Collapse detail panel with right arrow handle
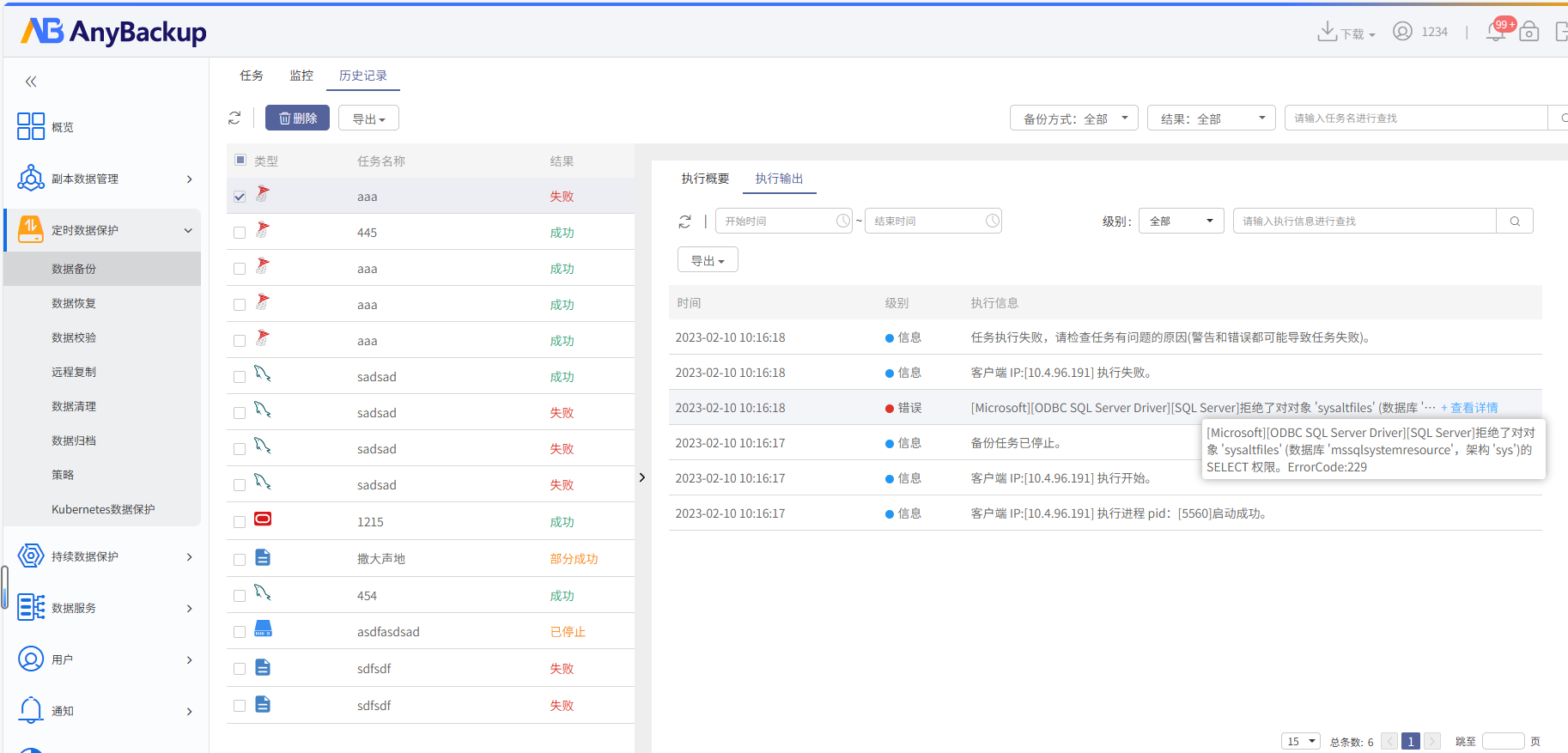The height and width of the screenshot is (753, 1568). point(641,477)
